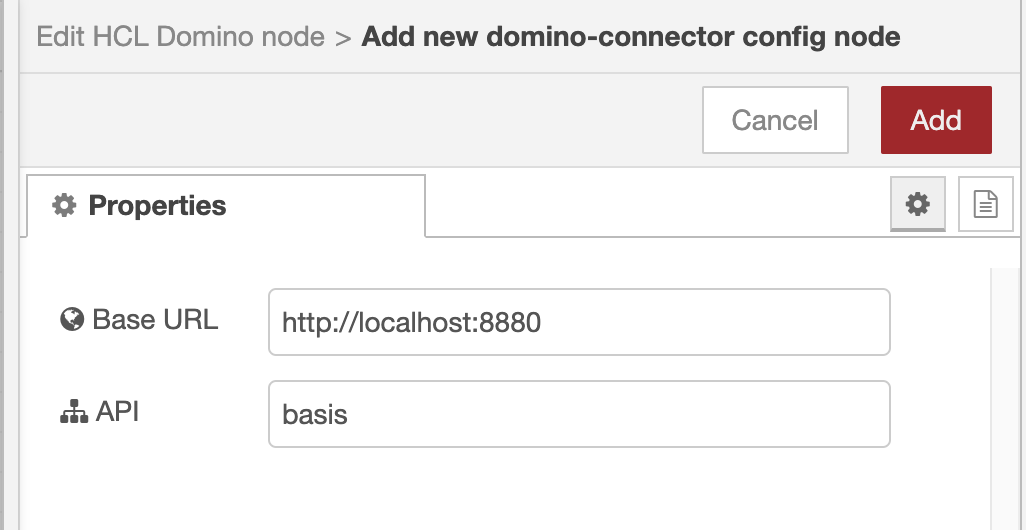1026x530 pixels.
Task: Click the gear icon in the Properties tab
Action: pos(64,206)
